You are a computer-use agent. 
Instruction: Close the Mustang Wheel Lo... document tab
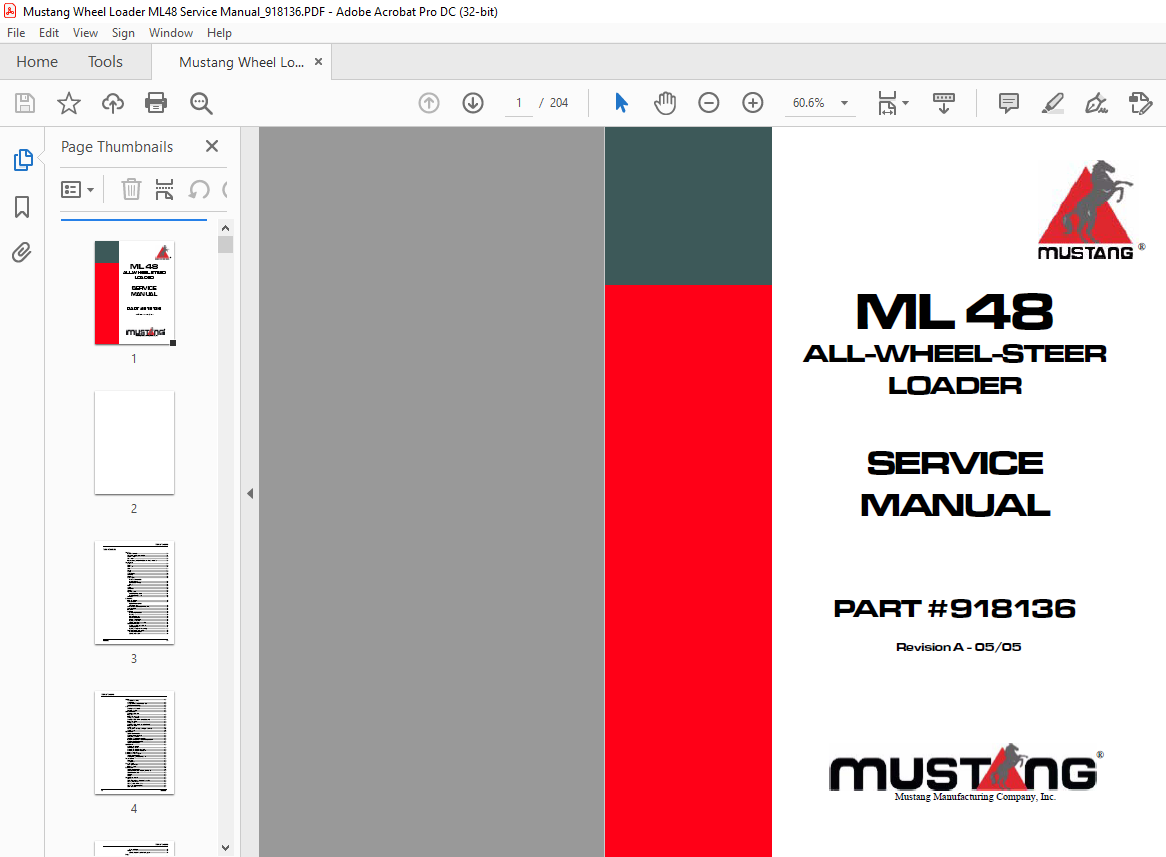[x=318, y=62]
